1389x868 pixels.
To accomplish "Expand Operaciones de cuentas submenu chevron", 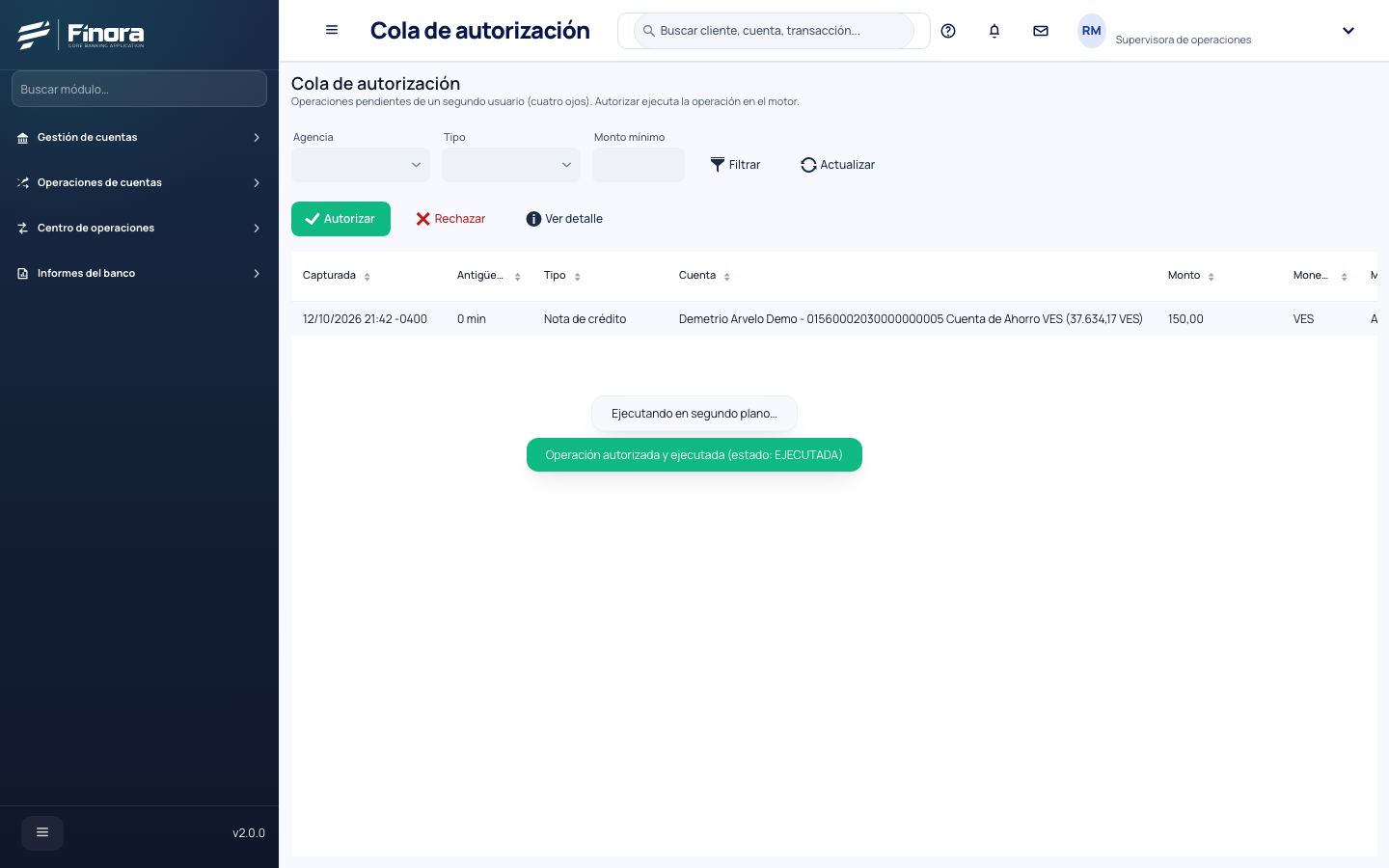I will point(257,183).
